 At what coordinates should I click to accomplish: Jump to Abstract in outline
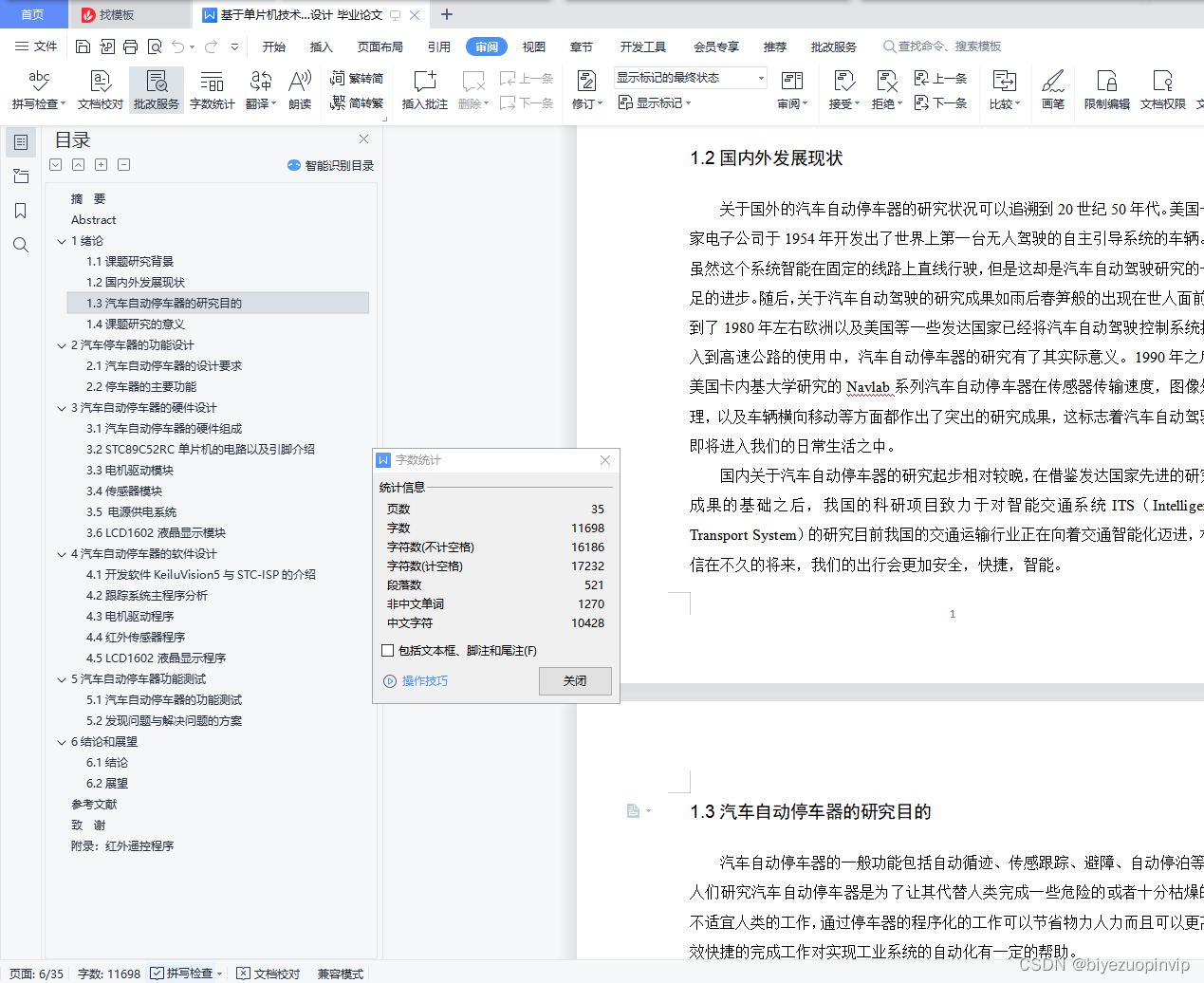pyautogui.click(x=93, y=220)
